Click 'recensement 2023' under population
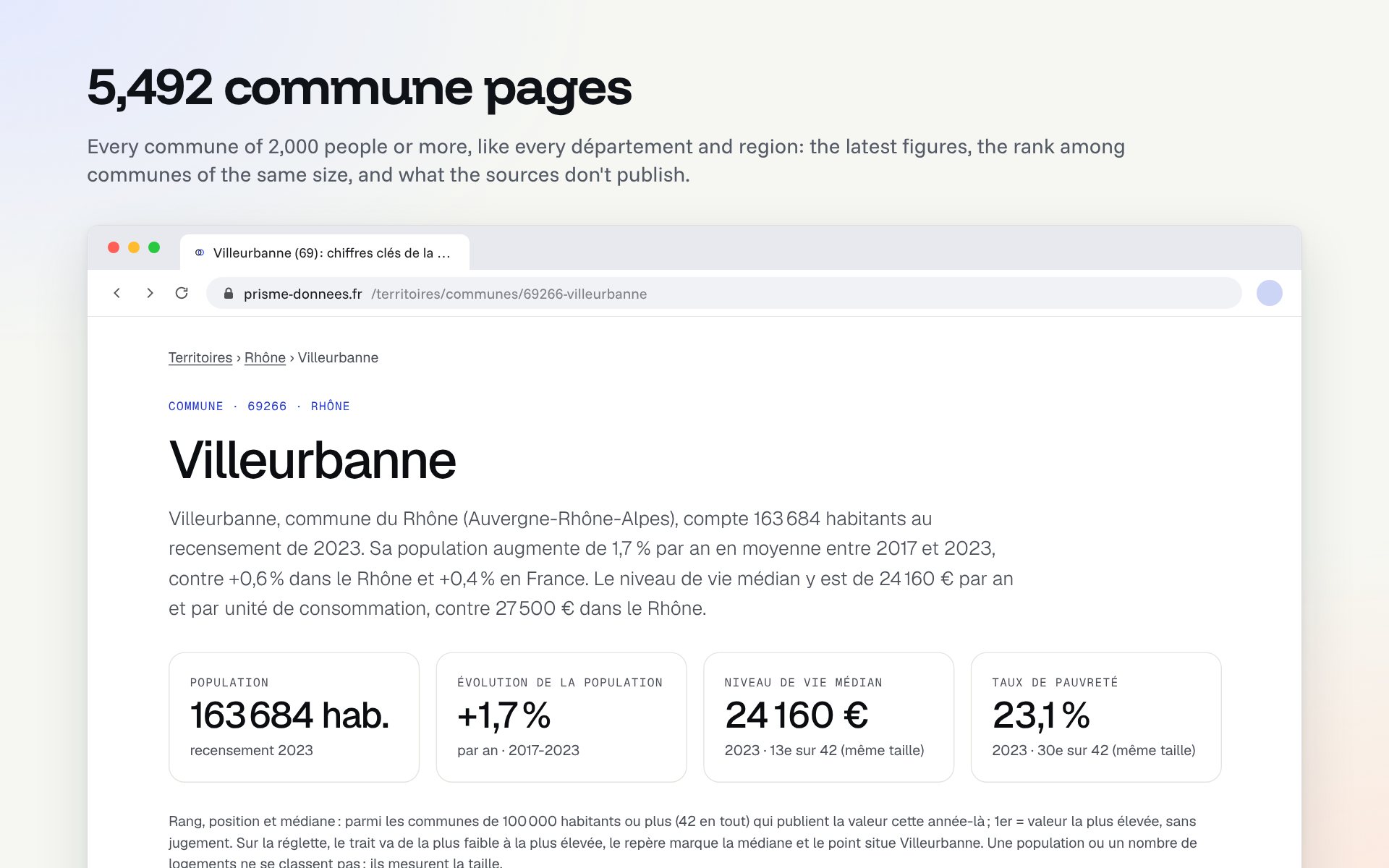The image size is (1389, 868). point(252,750)
